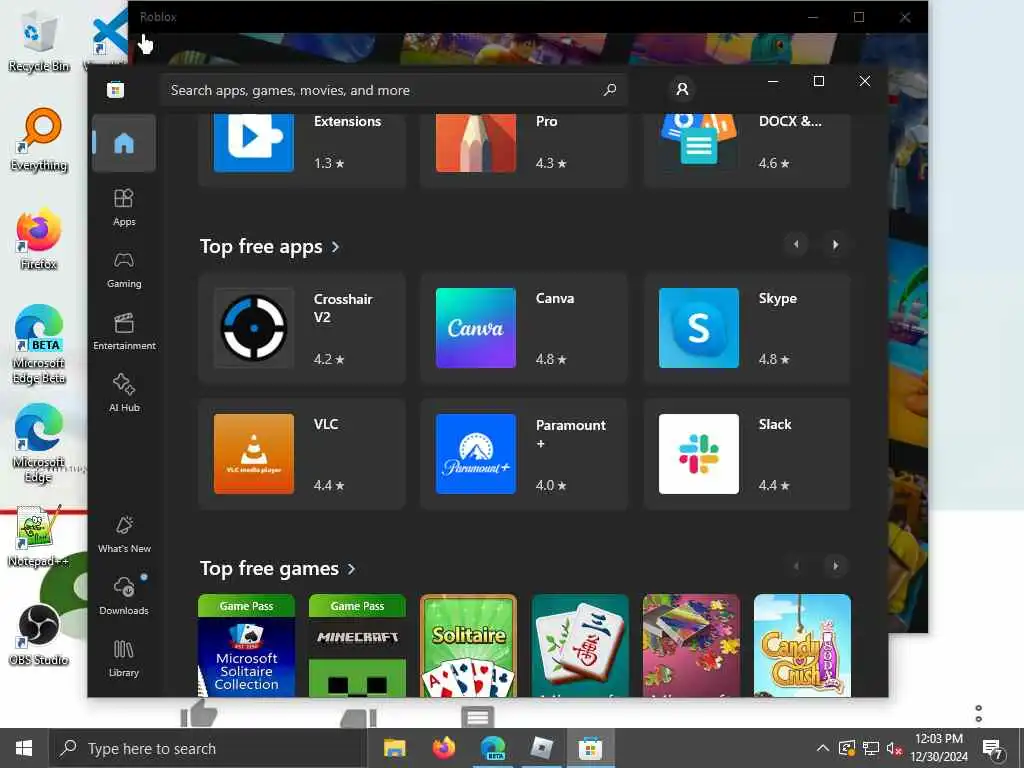Open File Explorer from taskbar

(394, 748)
